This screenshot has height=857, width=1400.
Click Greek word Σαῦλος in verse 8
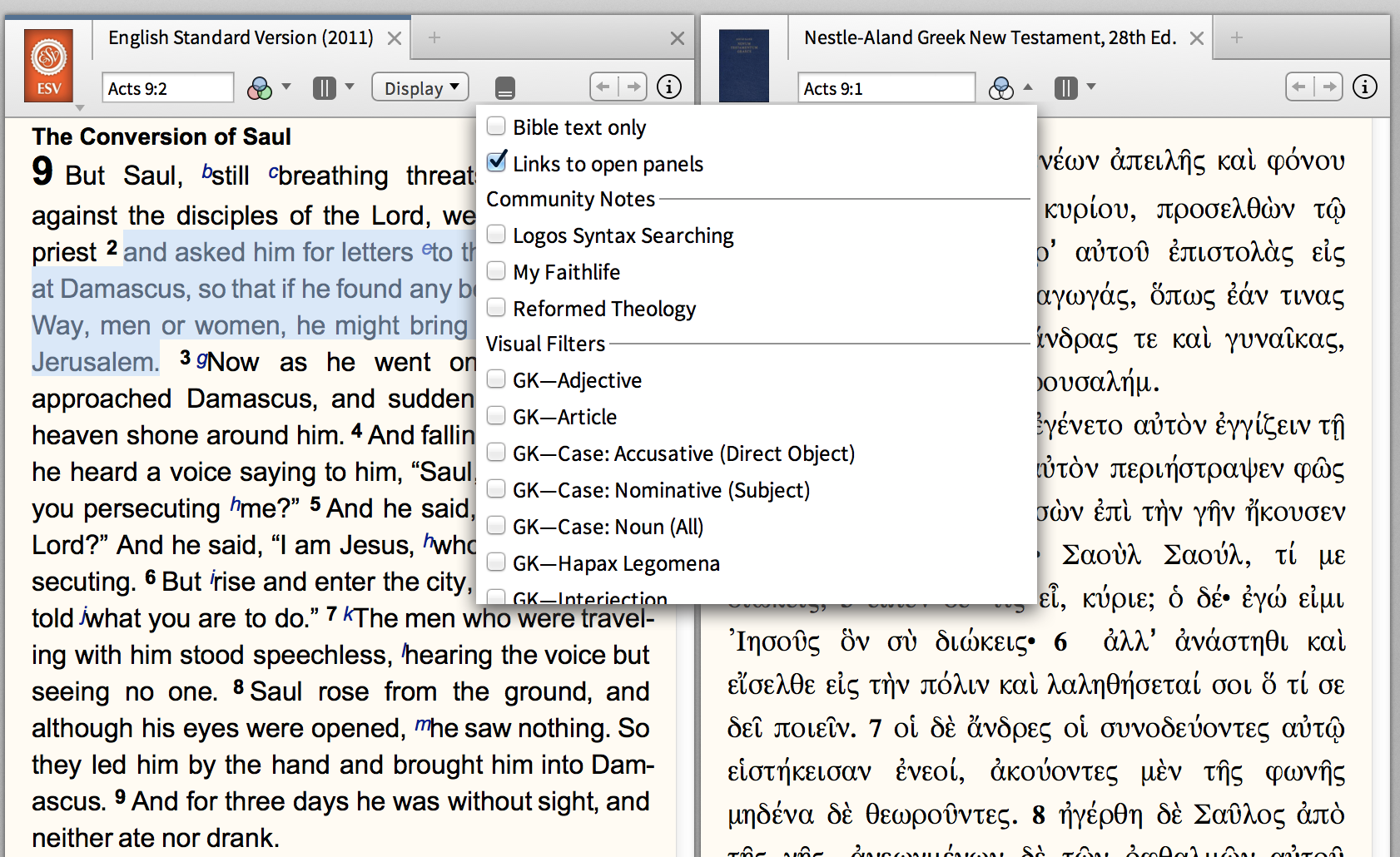coord(1239,815)
